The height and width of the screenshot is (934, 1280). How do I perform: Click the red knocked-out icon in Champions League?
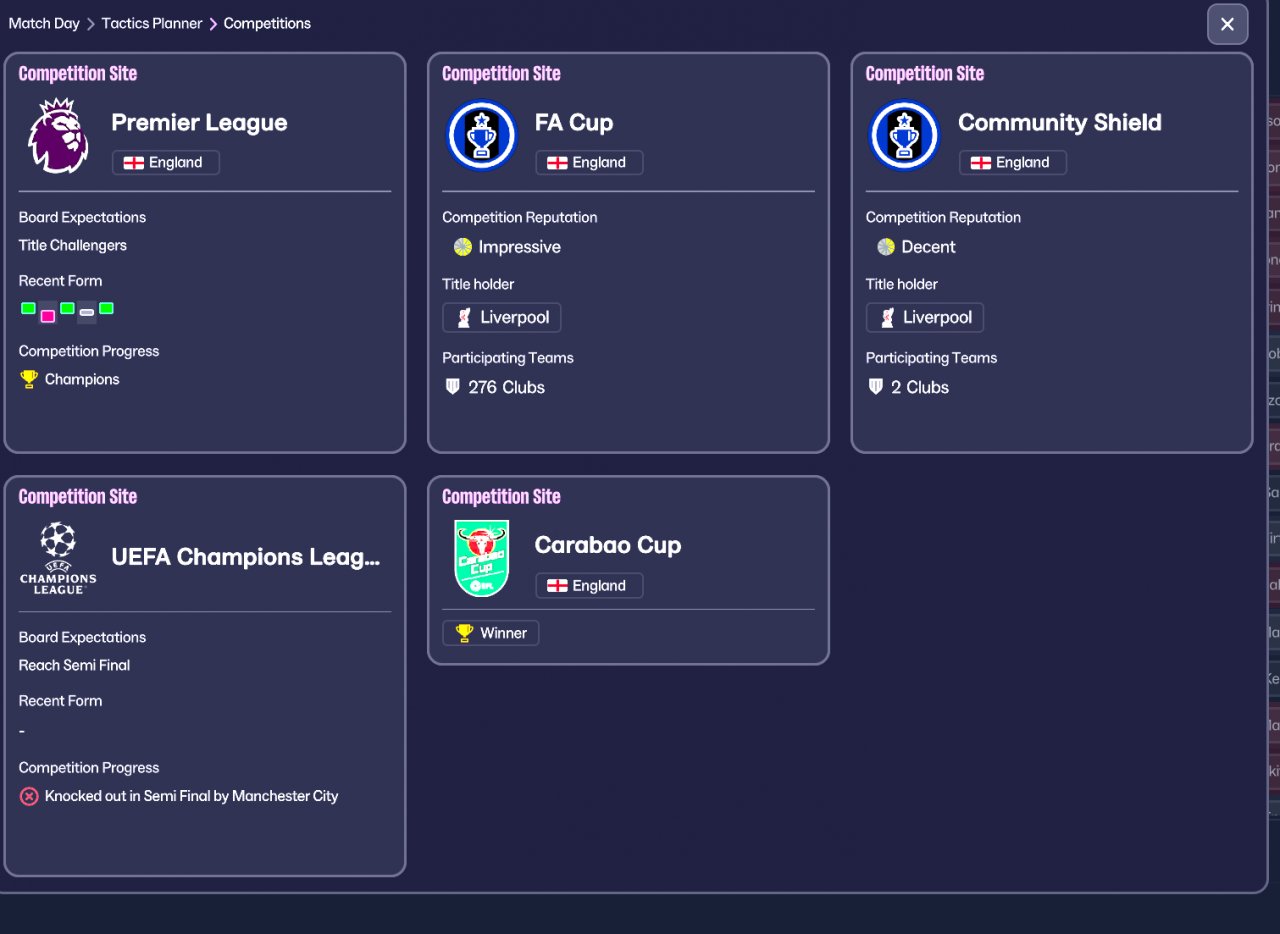click(x=29, y=796)
